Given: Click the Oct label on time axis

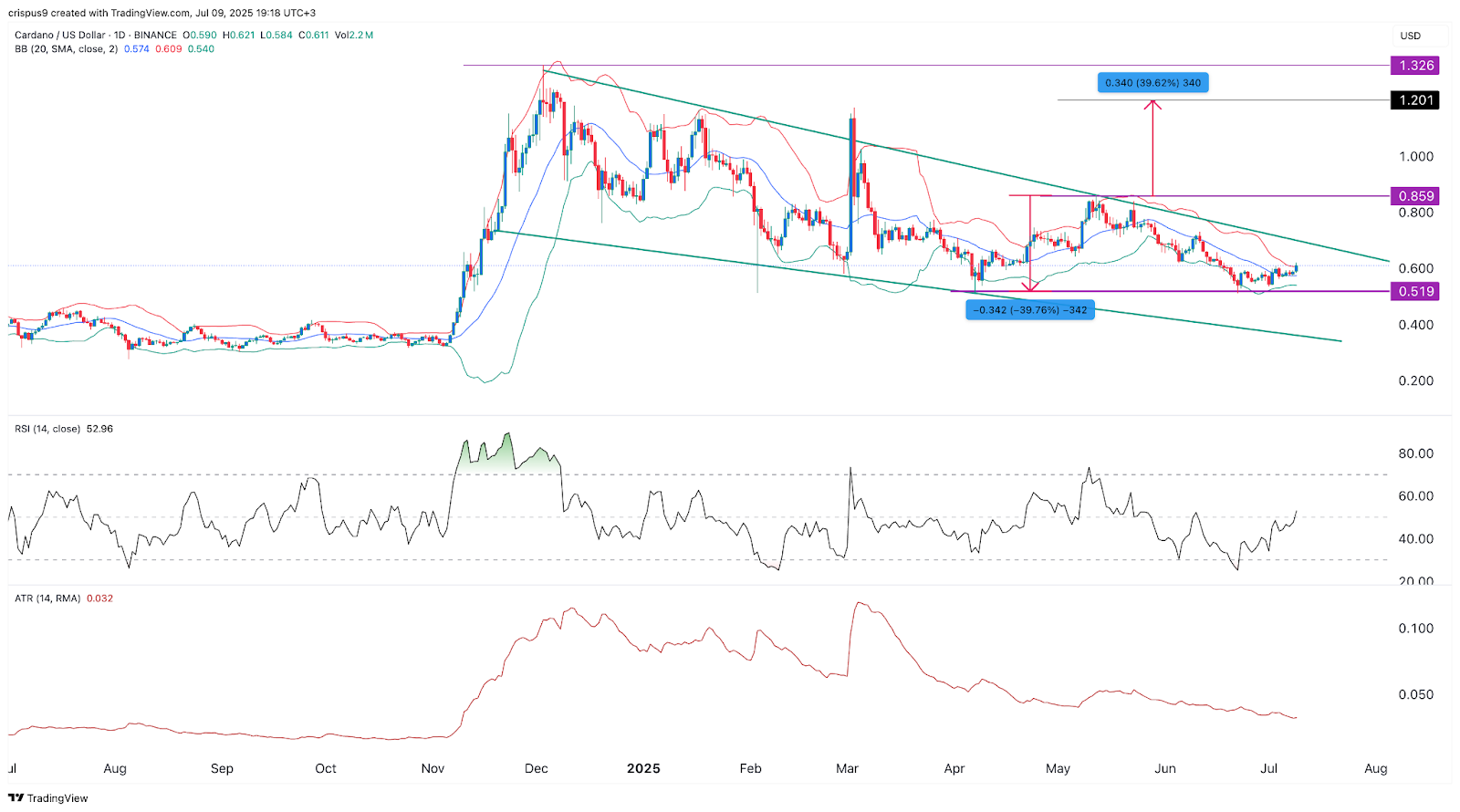Looking at the screenshot, I should click(326, 768).
